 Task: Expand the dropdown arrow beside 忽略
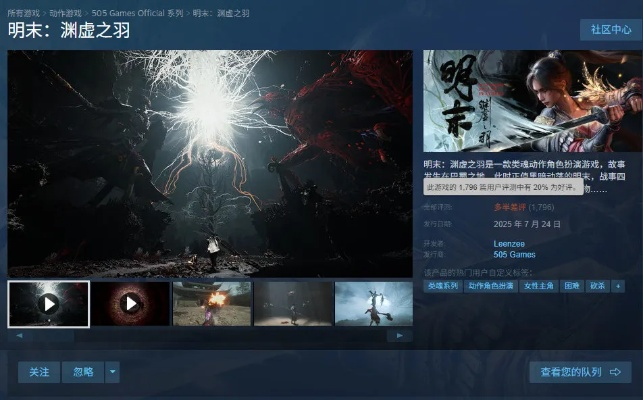pos(113,372)
